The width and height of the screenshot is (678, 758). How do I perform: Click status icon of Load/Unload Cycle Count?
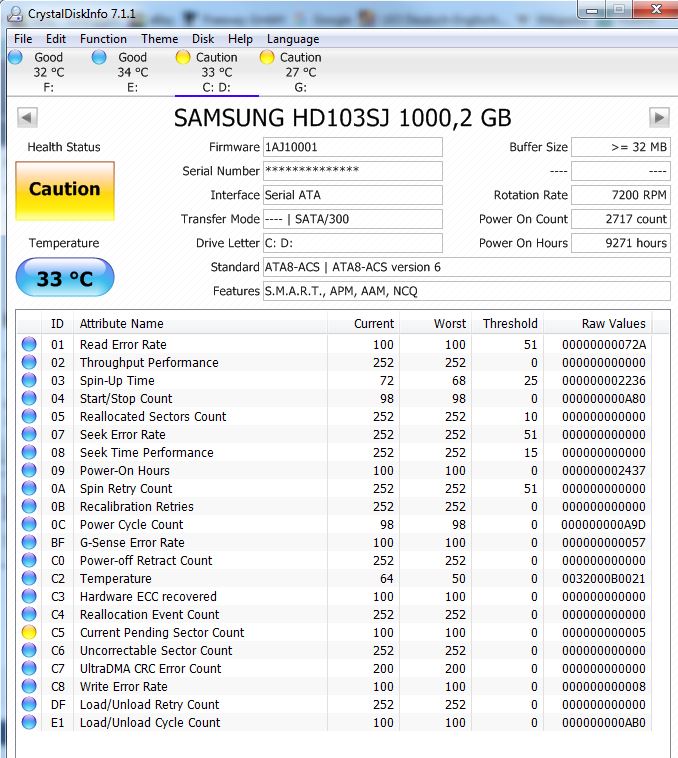tap(29, 722)
